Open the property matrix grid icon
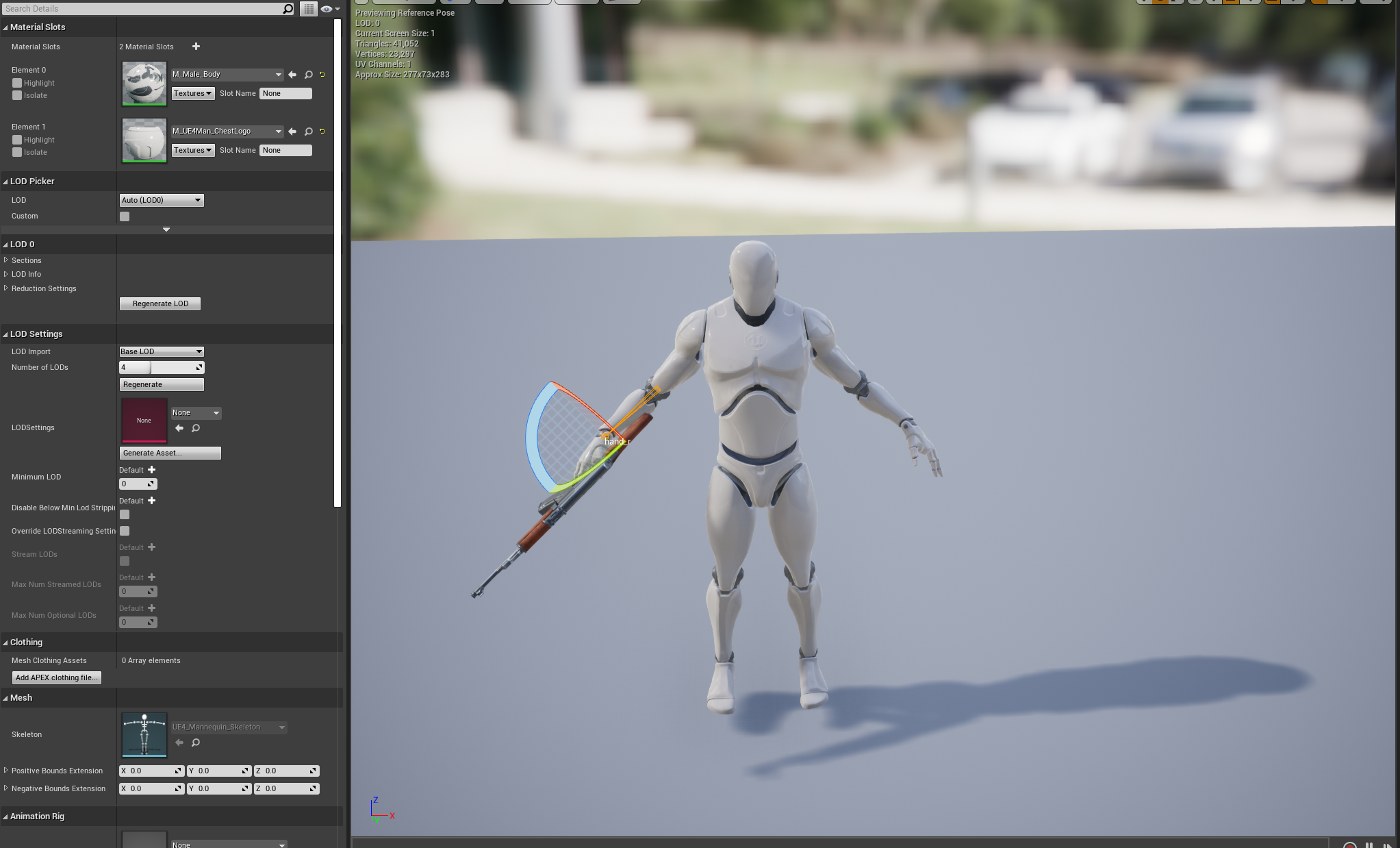The image size is (1400, 848). pos(309,9)
